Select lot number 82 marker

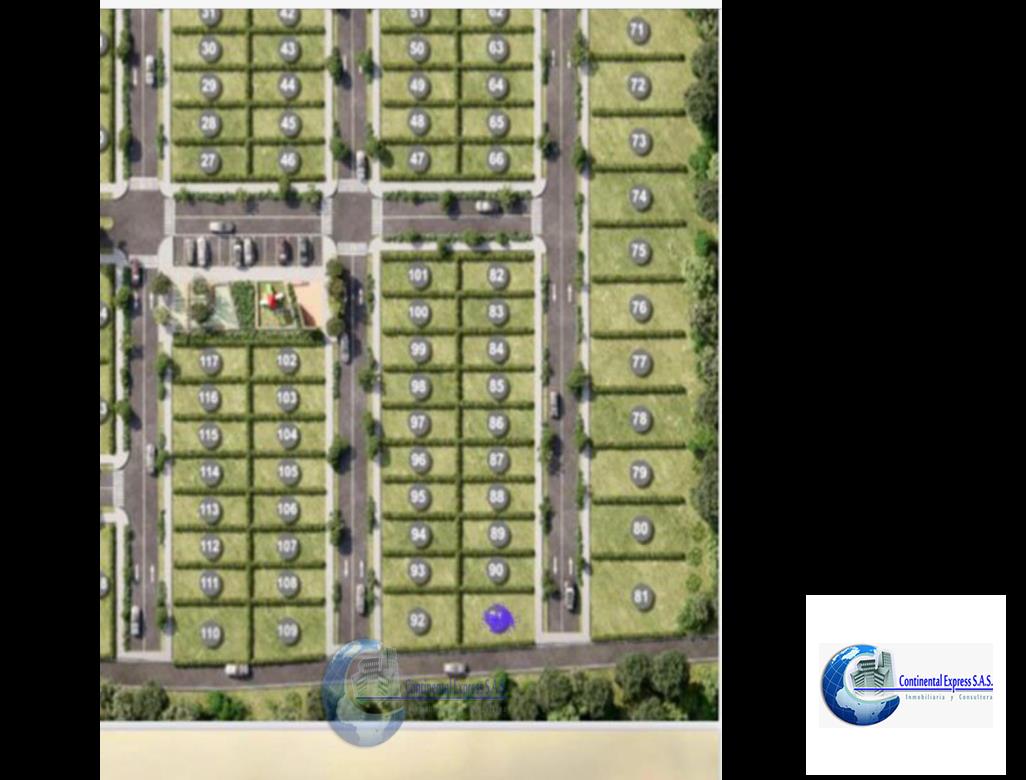(497, 276)
